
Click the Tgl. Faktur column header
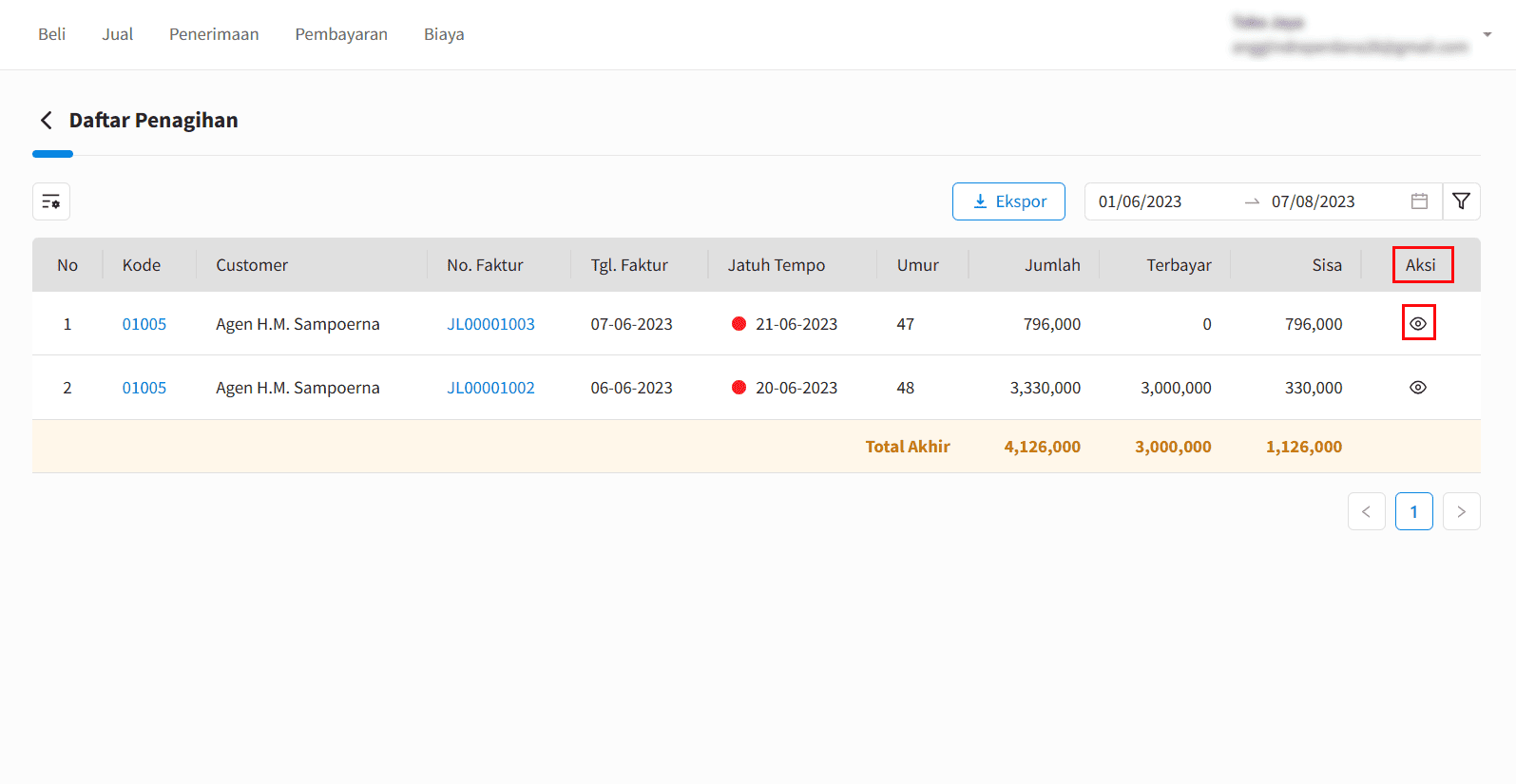pos(629,265)
